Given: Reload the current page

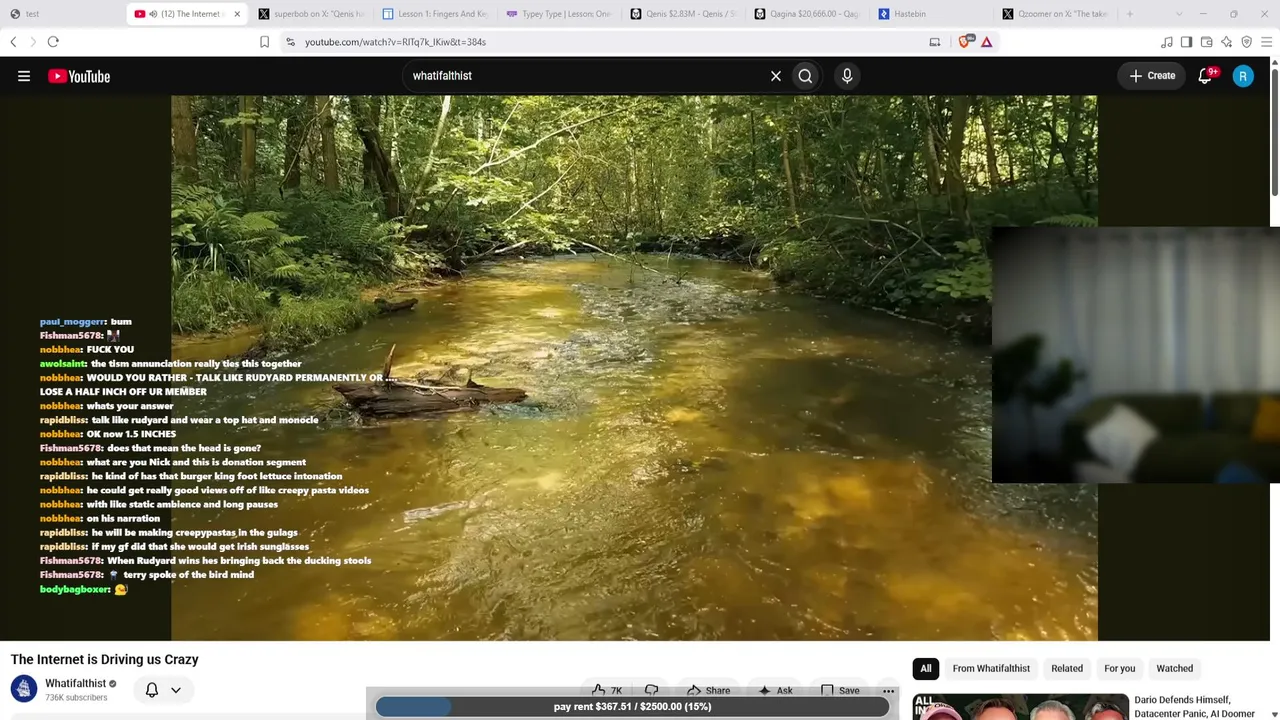Looking at the screenshot, I should tap(53, 42).
